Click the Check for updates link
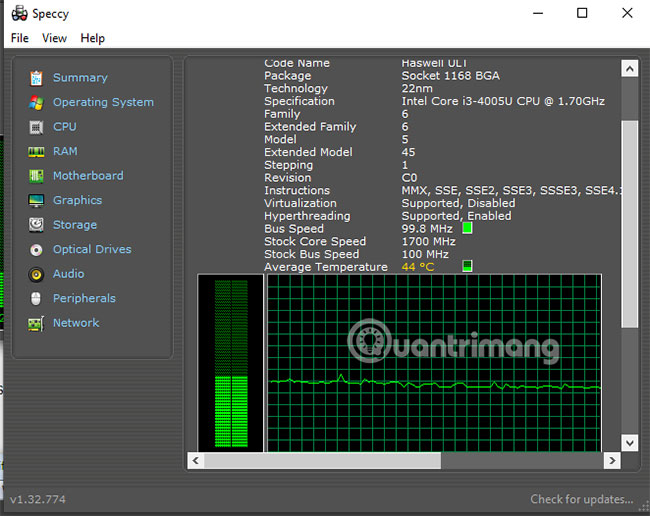Viewport: 650px width, 516px height. pos(581,499)
